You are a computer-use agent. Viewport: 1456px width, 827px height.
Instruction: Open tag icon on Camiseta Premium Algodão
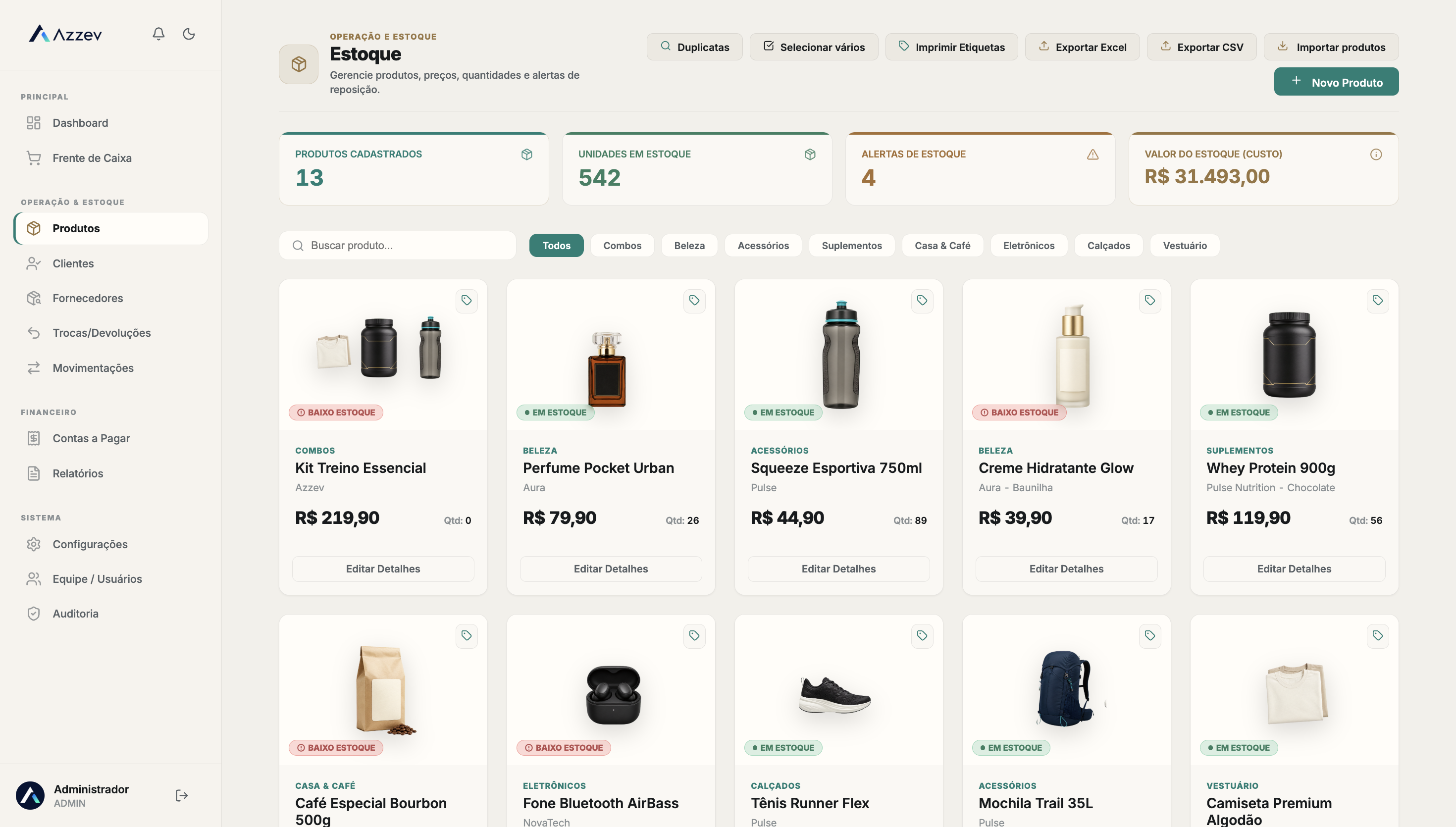pyautogui.click(x=1378, y=635)
